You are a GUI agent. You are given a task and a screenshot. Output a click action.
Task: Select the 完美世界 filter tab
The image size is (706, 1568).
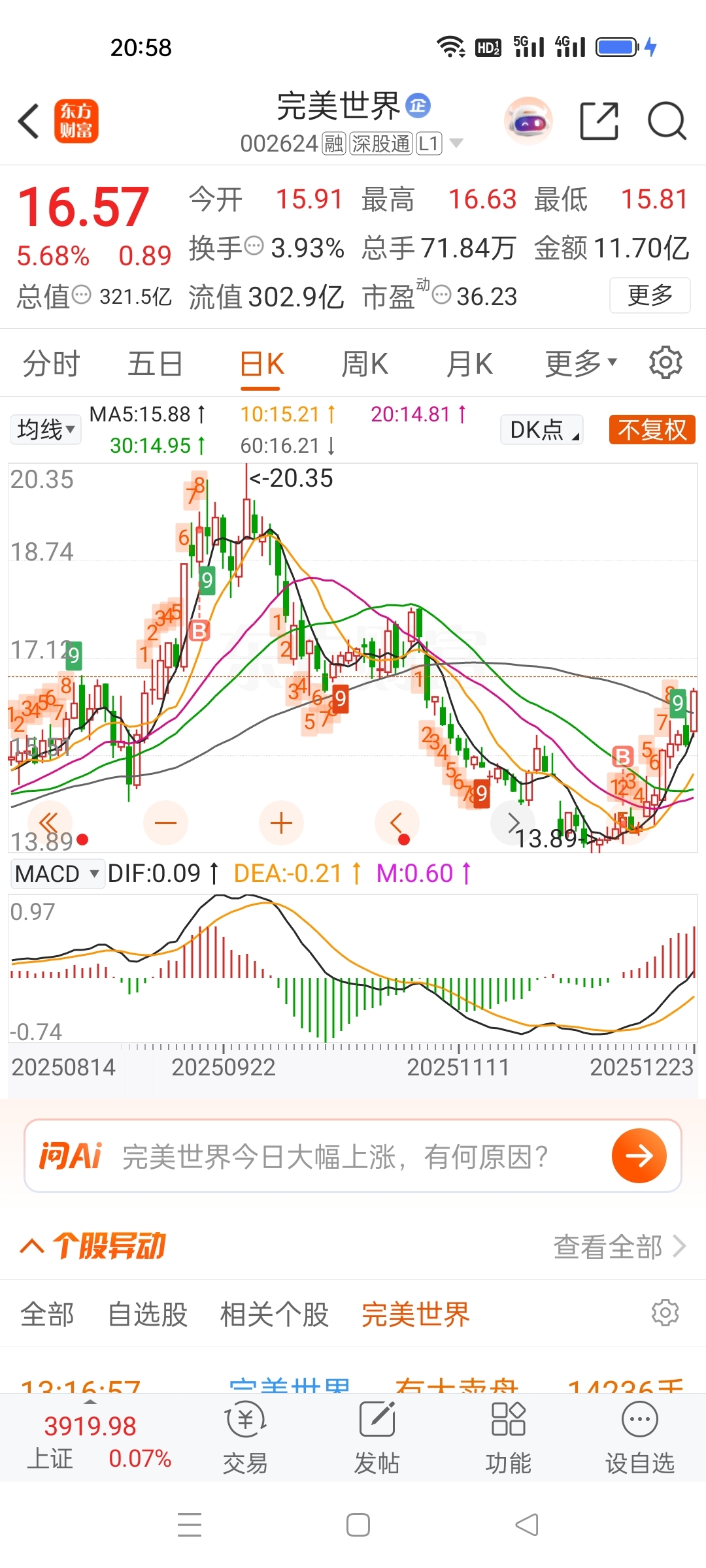point(415,1314)
